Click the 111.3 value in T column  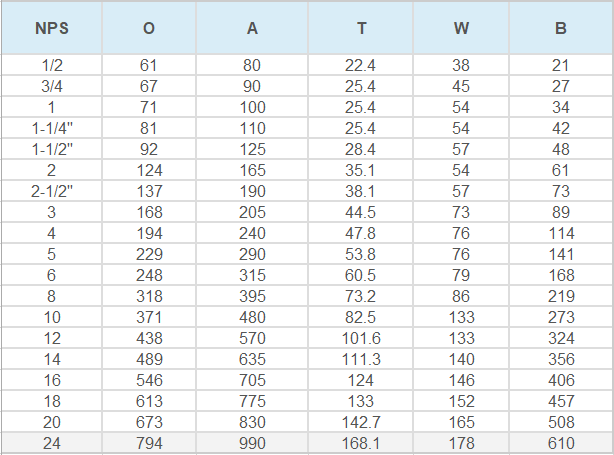tap(361, 359)
